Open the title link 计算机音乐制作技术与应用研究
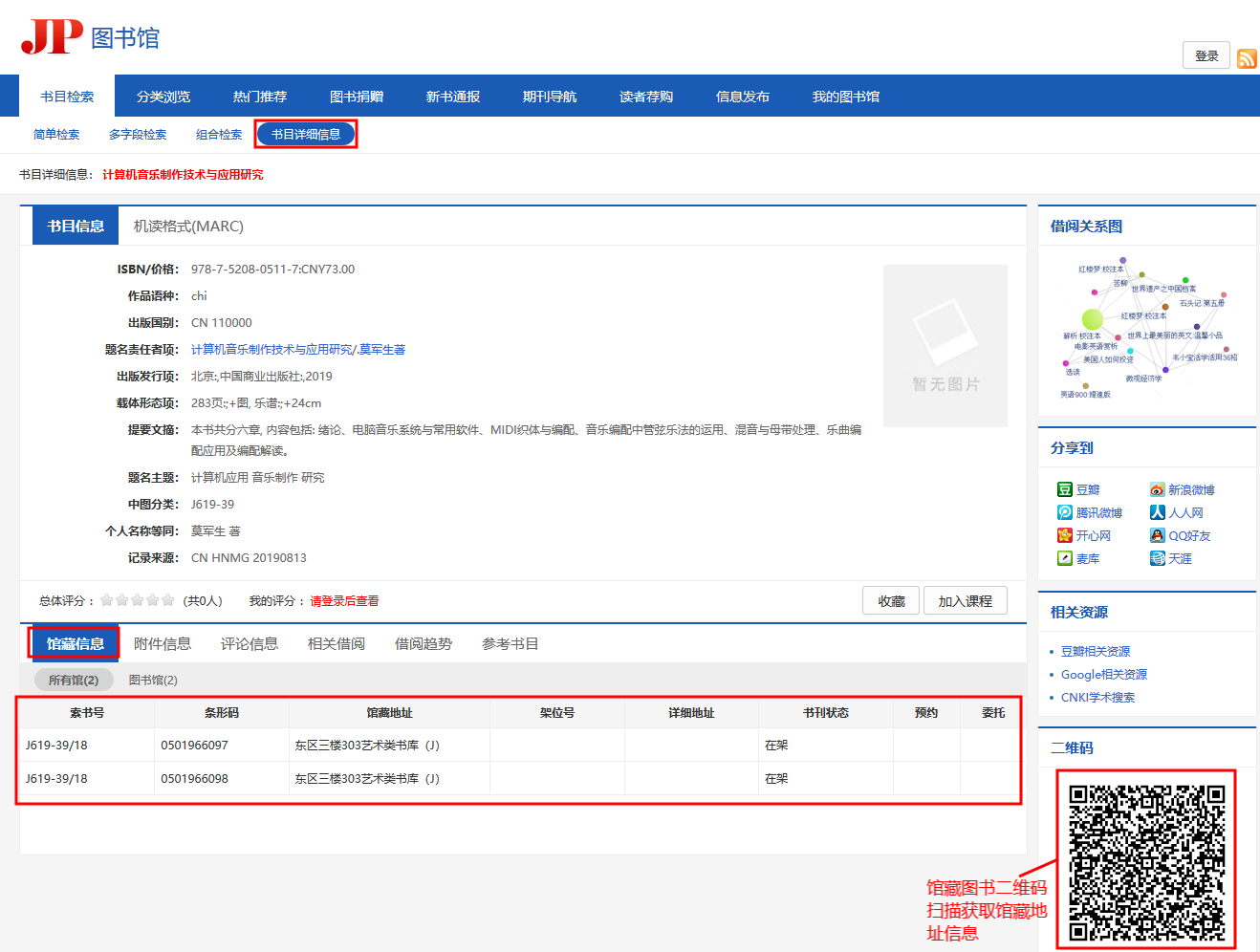The height and width of the screenshot is (952, 1260). pos(272,350)
